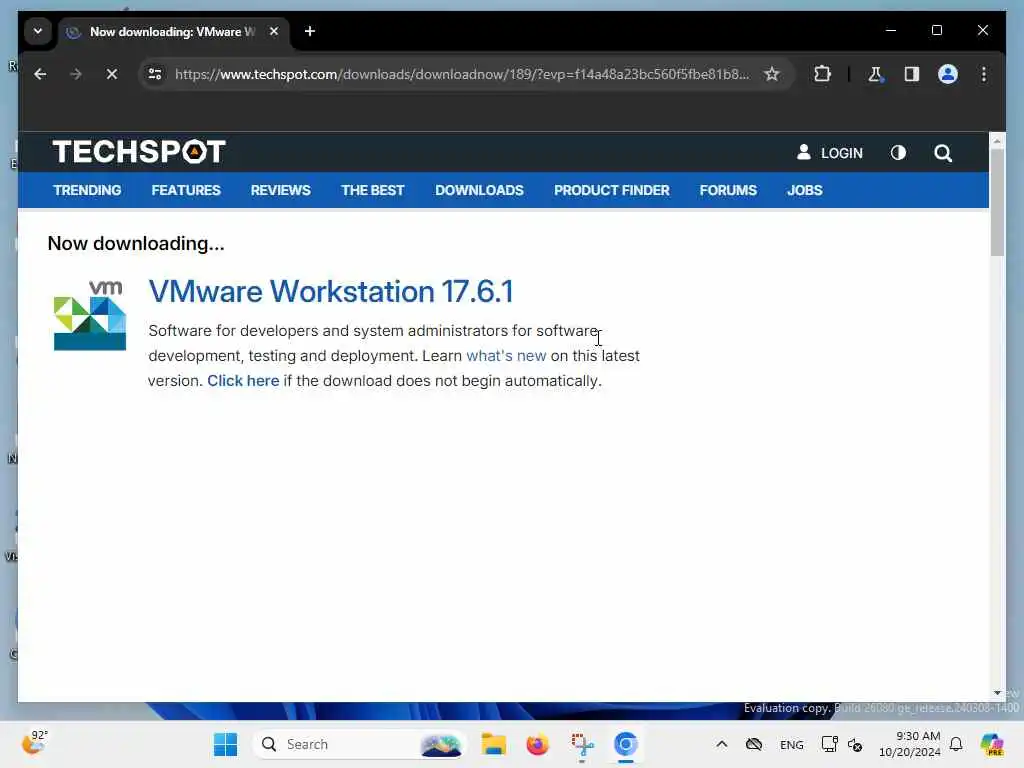Click the muted volume tray icon
This screenshot has height=768, width=1024.
[855, 744]
